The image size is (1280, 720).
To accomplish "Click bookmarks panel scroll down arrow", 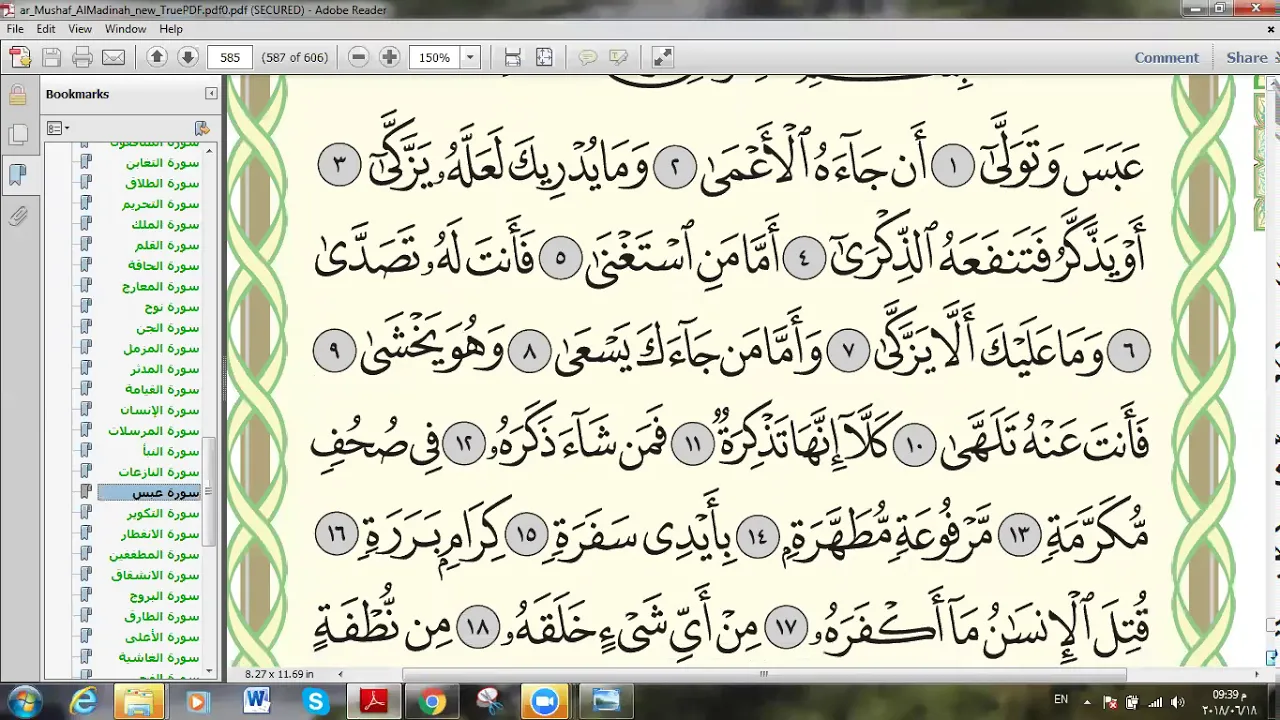I will pyautogui.click(x=210, y=671).
